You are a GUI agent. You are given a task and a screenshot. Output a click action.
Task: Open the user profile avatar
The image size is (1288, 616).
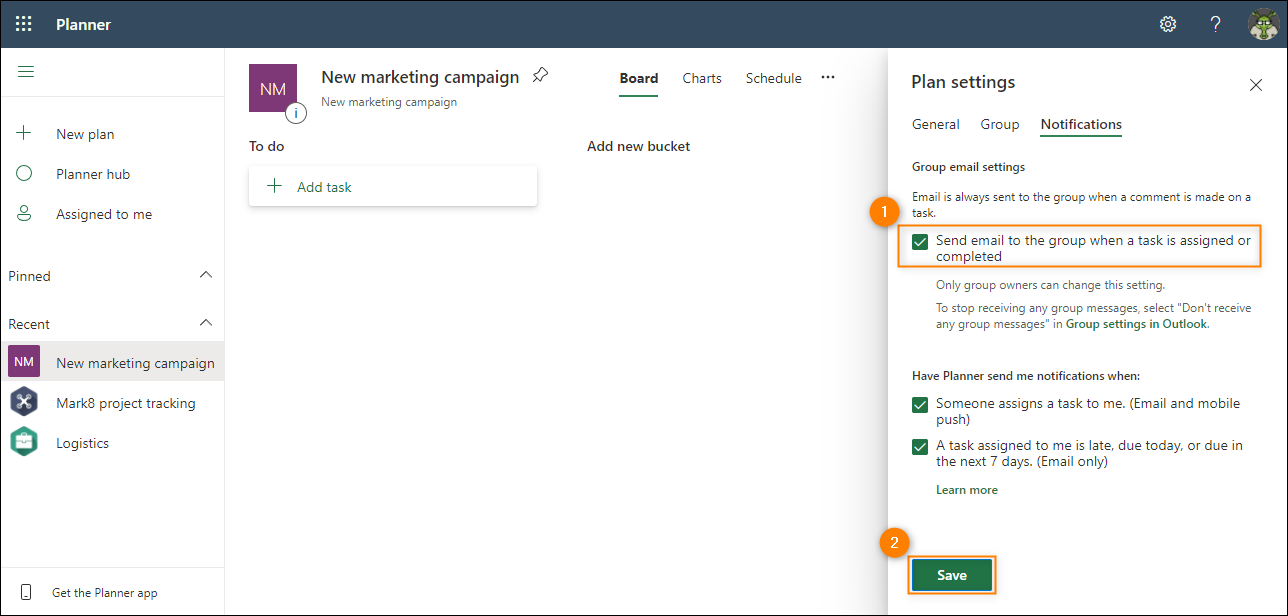point(1264,24)
